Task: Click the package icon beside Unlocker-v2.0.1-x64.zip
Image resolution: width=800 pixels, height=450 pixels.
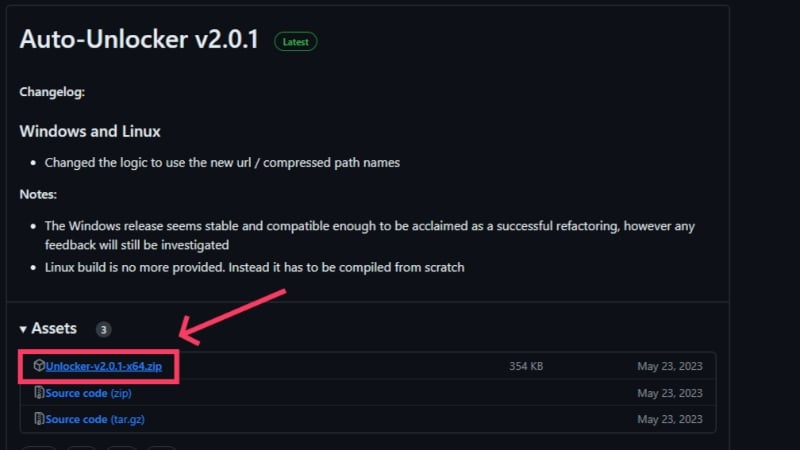Action: point(39,365)
